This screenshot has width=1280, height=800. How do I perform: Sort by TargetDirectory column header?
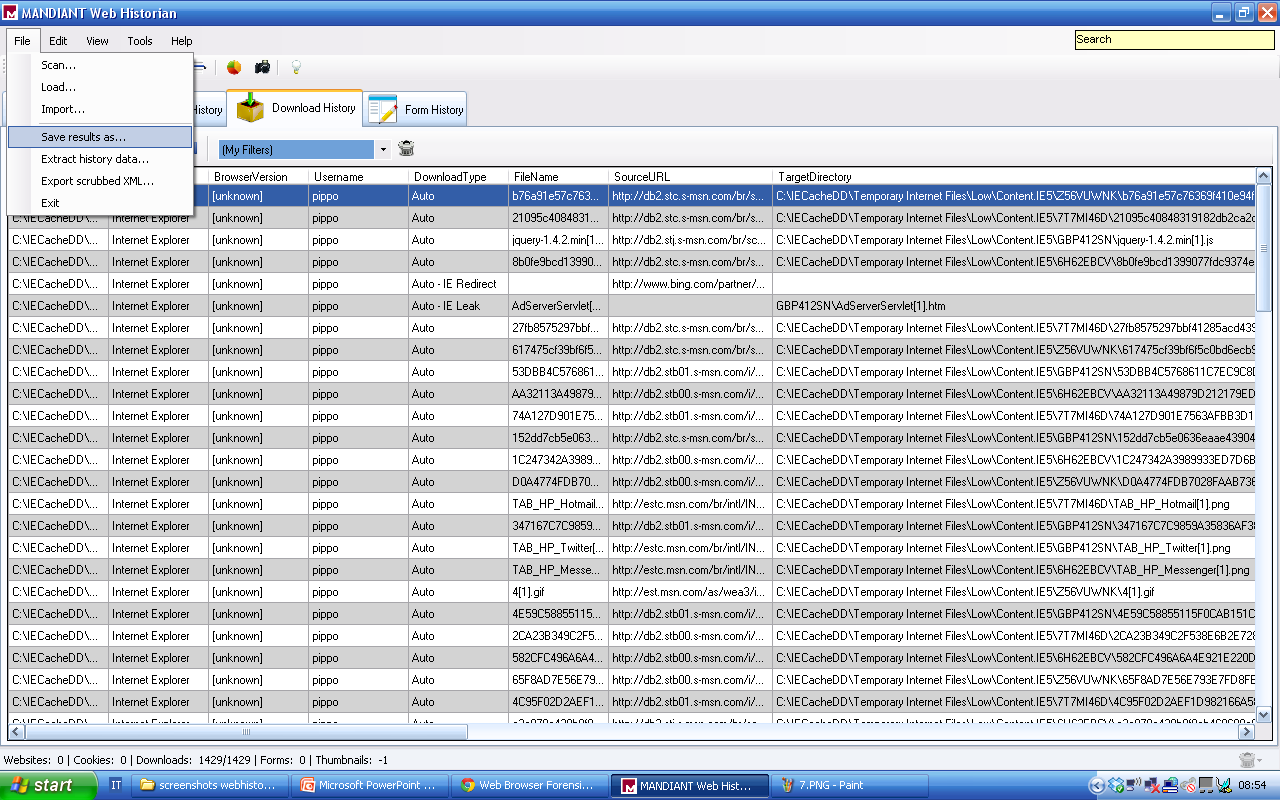tap(1014, 177)
